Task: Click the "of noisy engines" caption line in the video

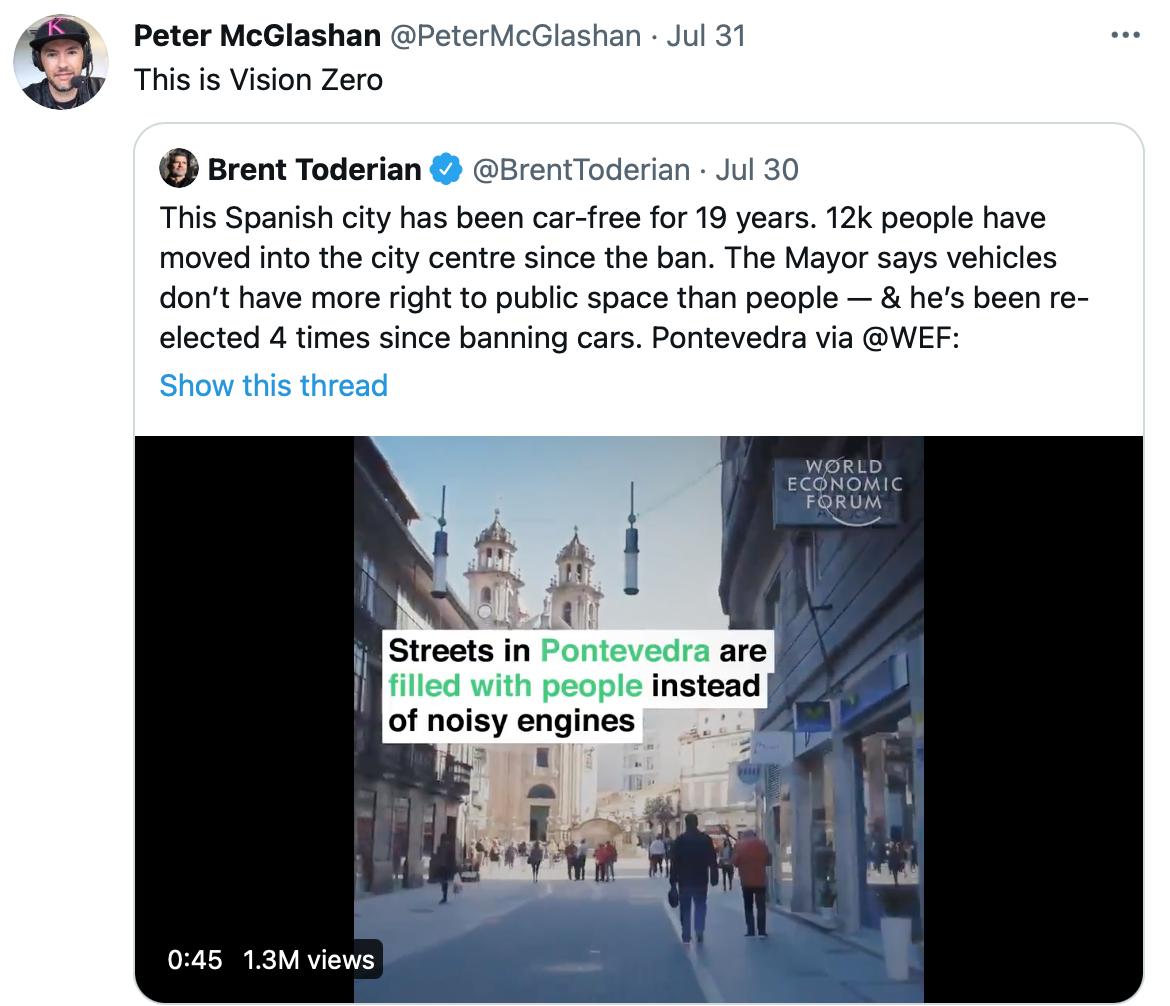Action: [x=511, y=721]
